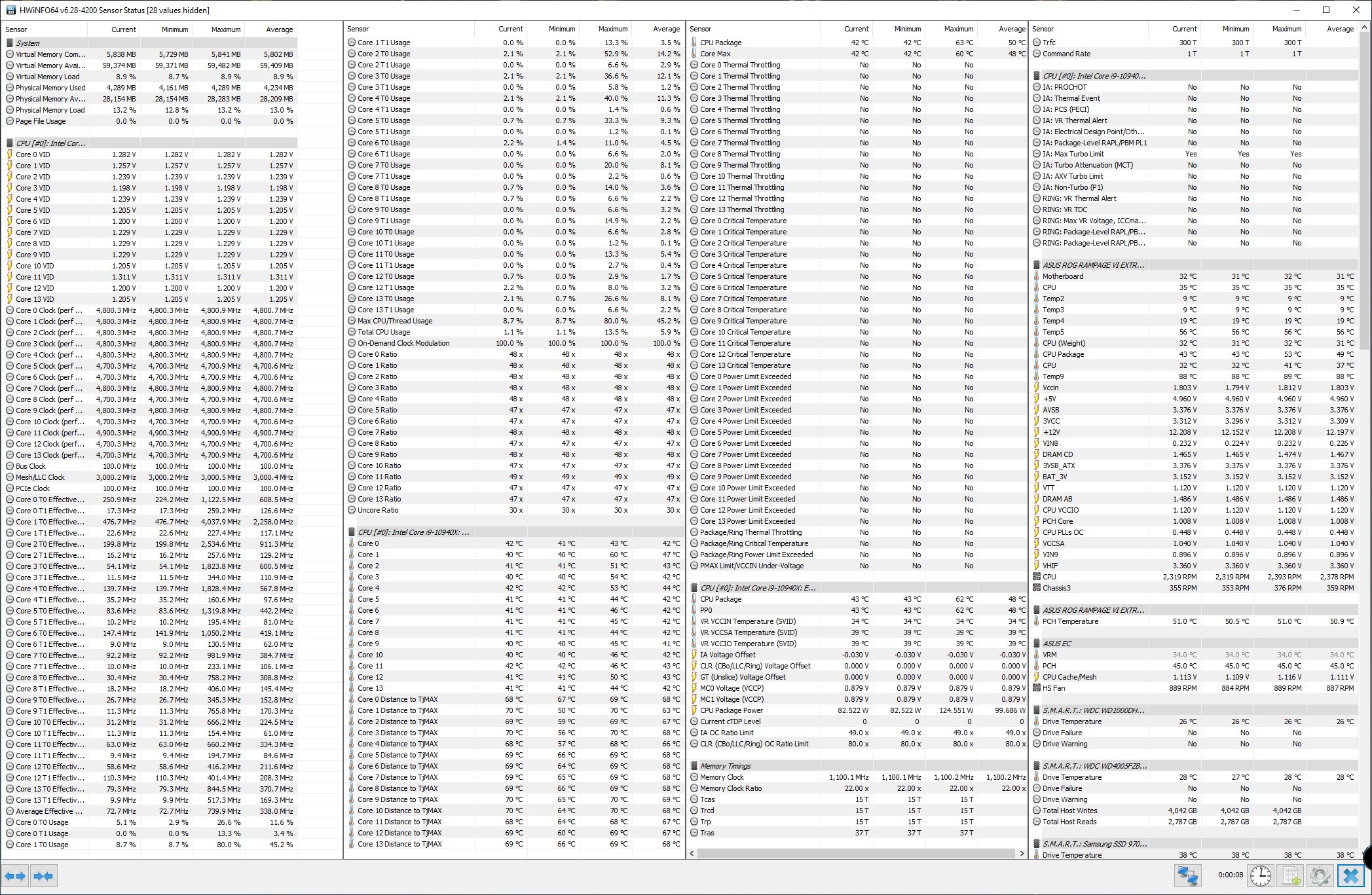Select the Total CPU Usage row

pyautogui.click(x=384, y=332)
